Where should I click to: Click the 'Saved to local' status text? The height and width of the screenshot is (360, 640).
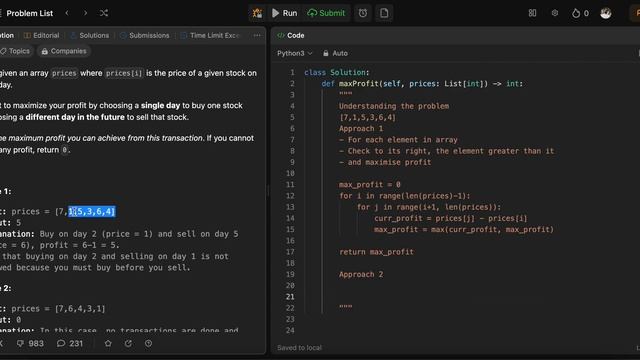point(299,348)
